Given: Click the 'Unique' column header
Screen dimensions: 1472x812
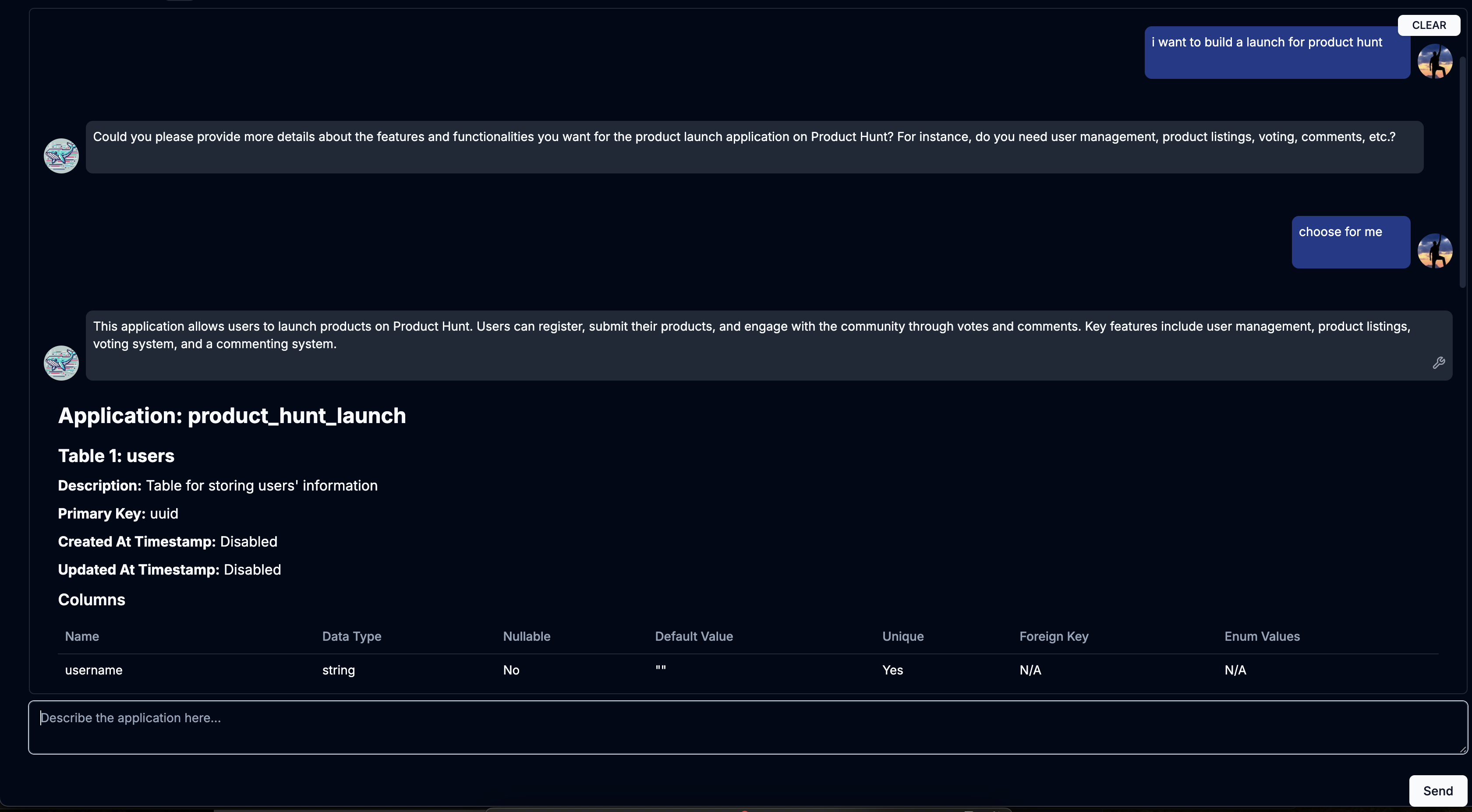Looking at the screenshot, I should coord(902,636).
